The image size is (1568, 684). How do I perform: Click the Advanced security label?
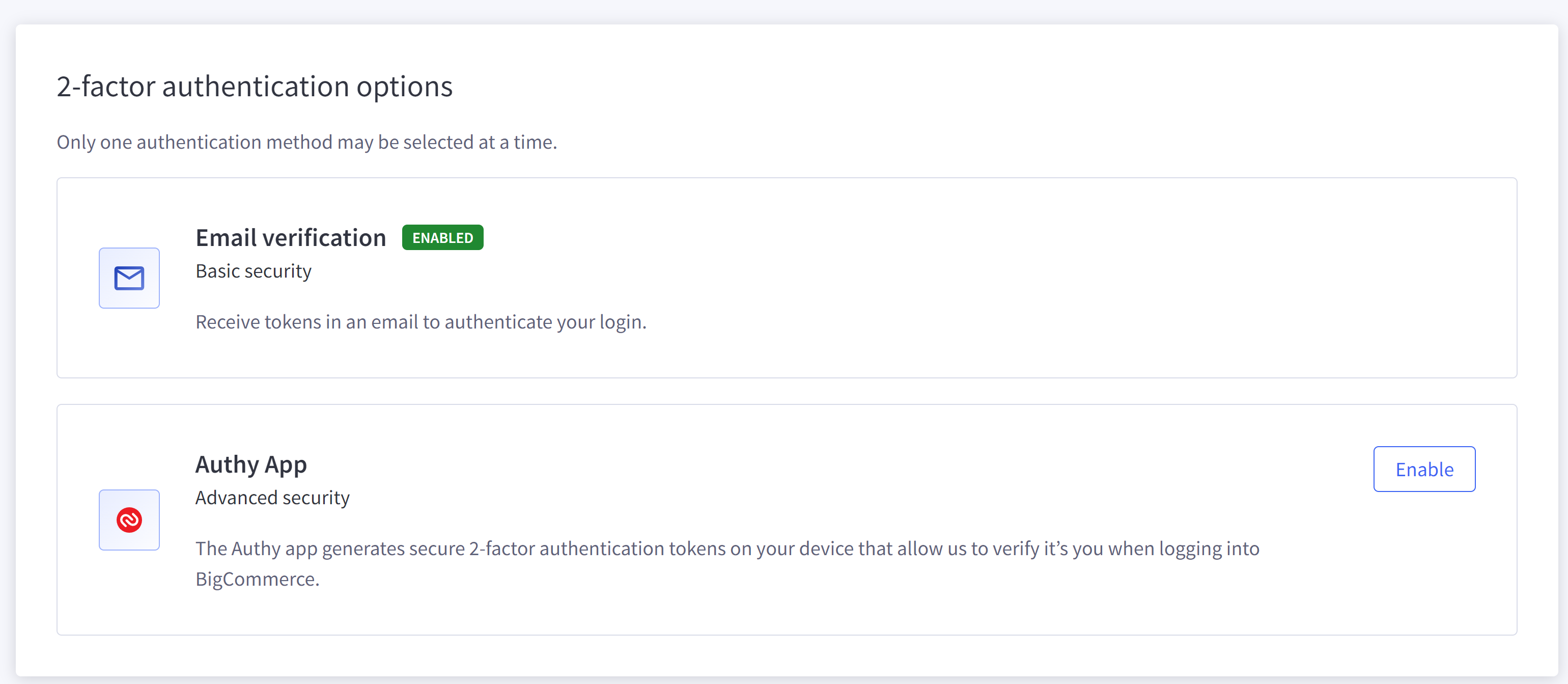pos(272,498)
